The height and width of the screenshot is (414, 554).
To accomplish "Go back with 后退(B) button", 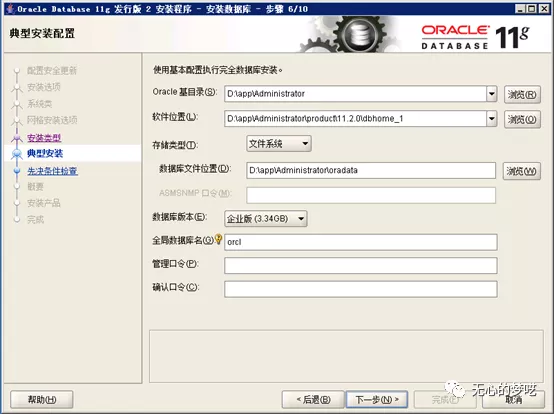I will click(313, 400).
